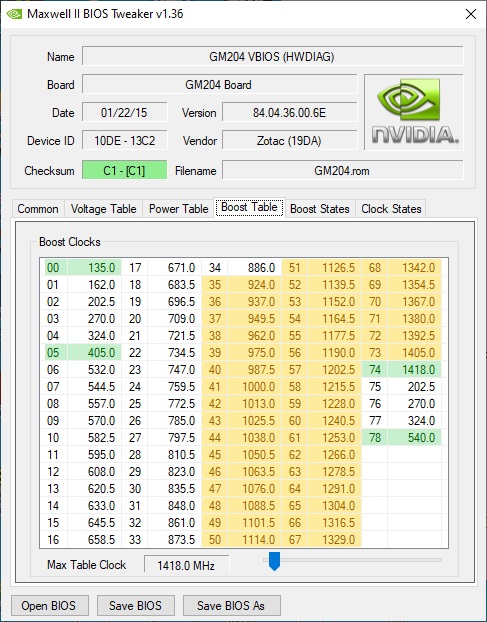The height and width of the screenshot is (622, 487).
Task: Select boost clock cell 671.0
Action: 174,268
